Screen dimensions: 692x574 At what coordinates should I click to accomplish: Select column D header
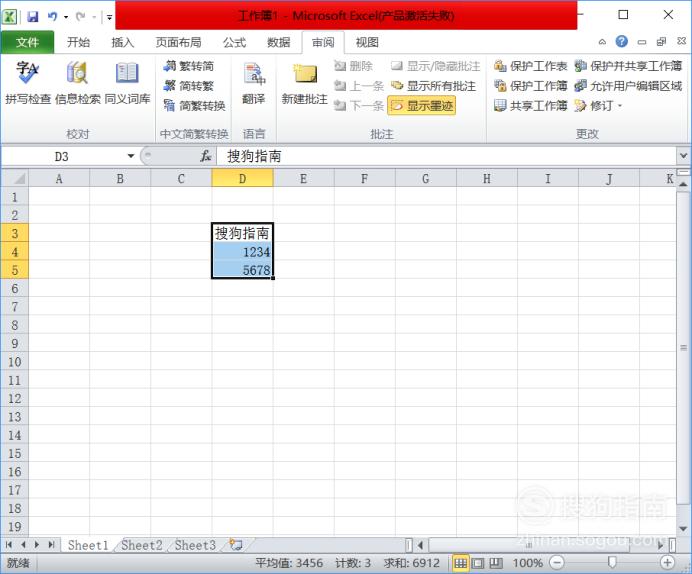pyautogui.click(x=242, y=178)
